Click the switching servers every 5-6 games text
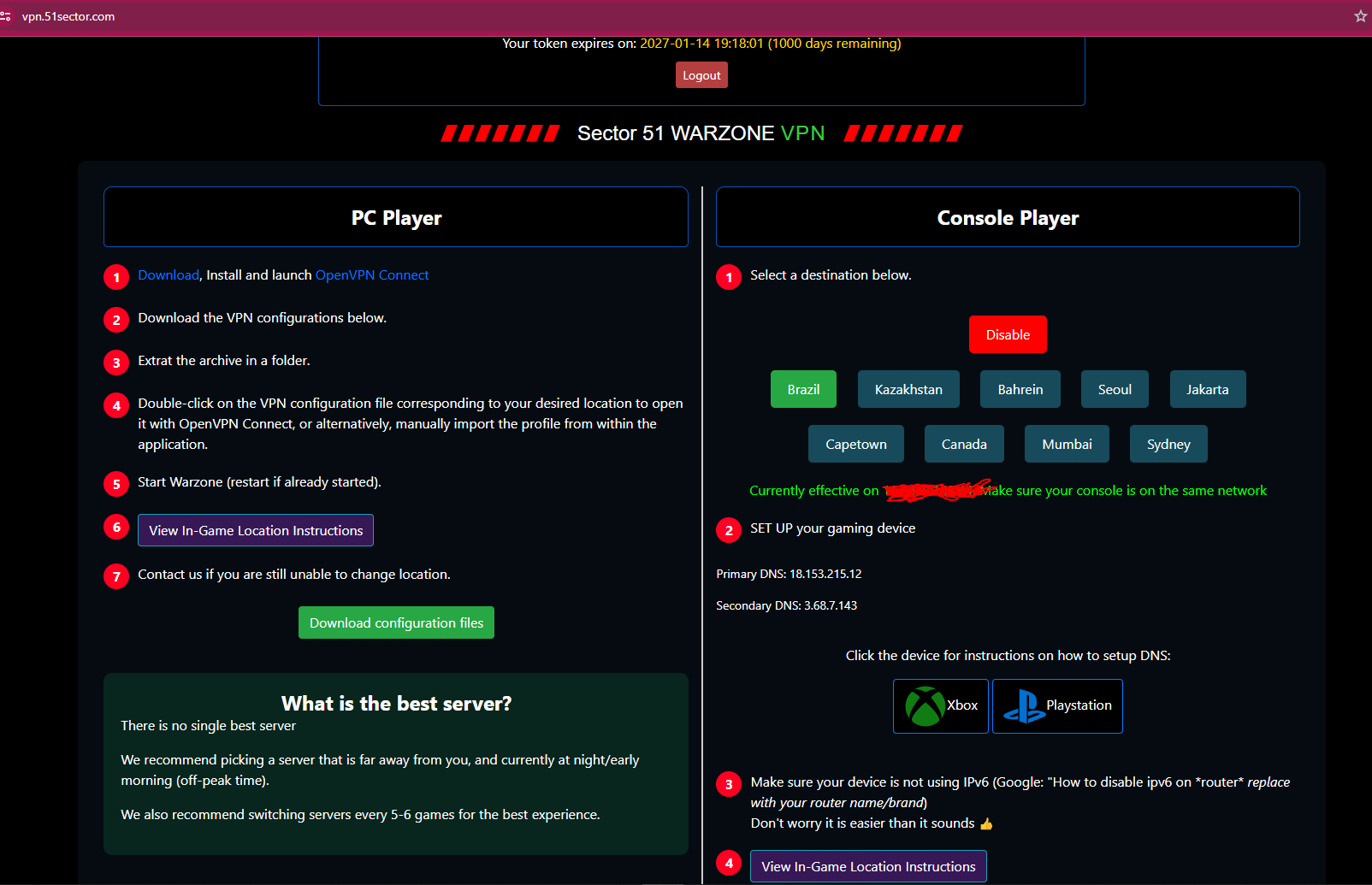This screenshot has height=885, width=1372. [x=360, y=815]
